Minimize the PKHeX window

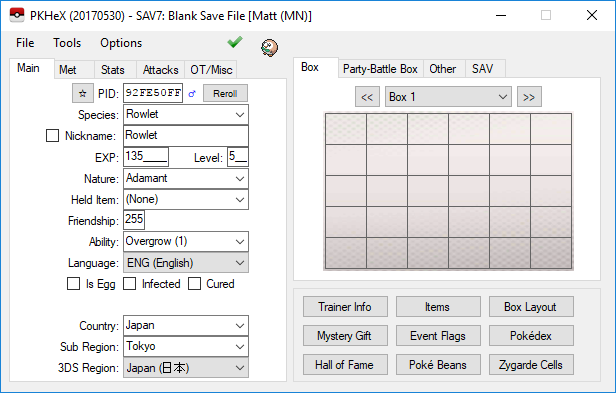[x=501, y=15]
